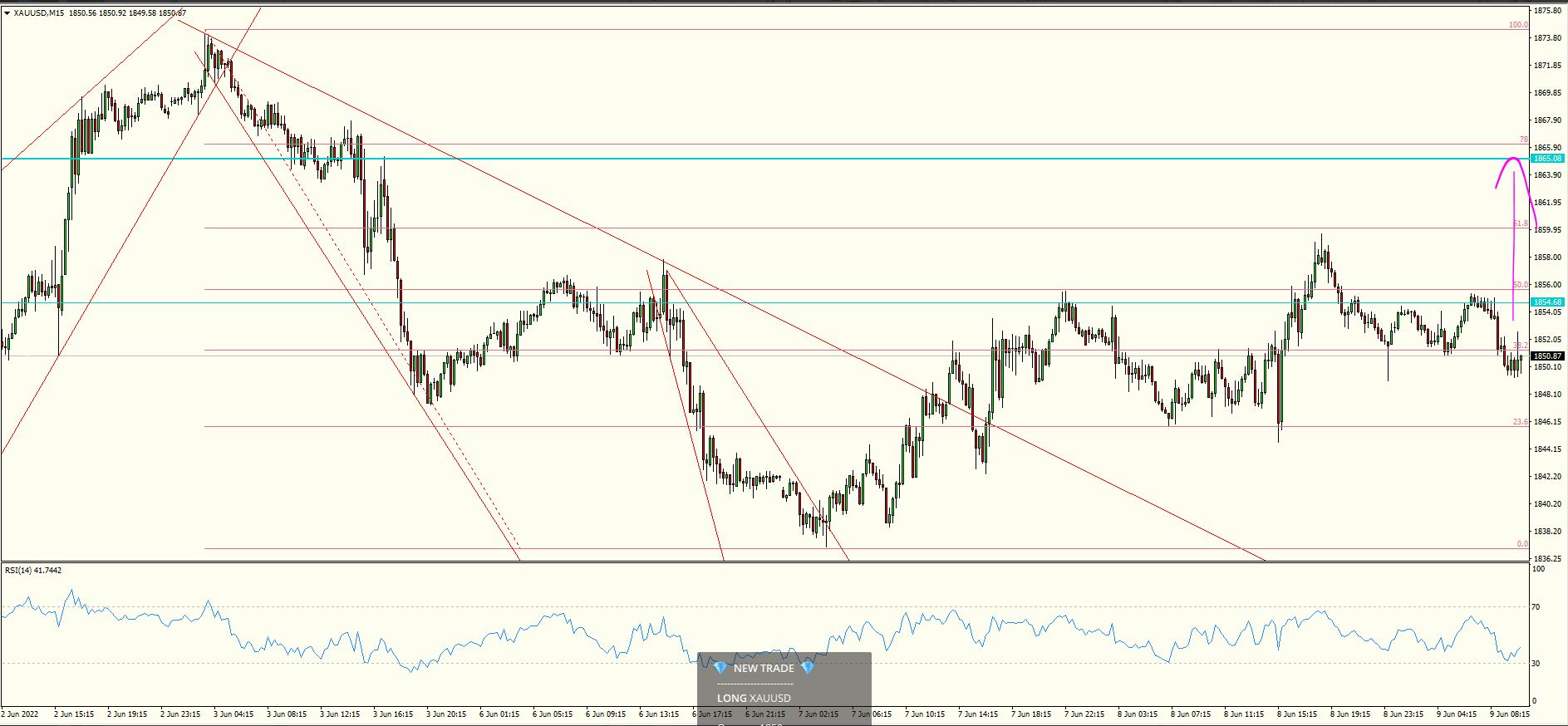Click the Fibonacci 61.8 level label
Image resolution: width=1568 pixels, height=726 pixels.
pyautogui.click(x=1520, y=223)
